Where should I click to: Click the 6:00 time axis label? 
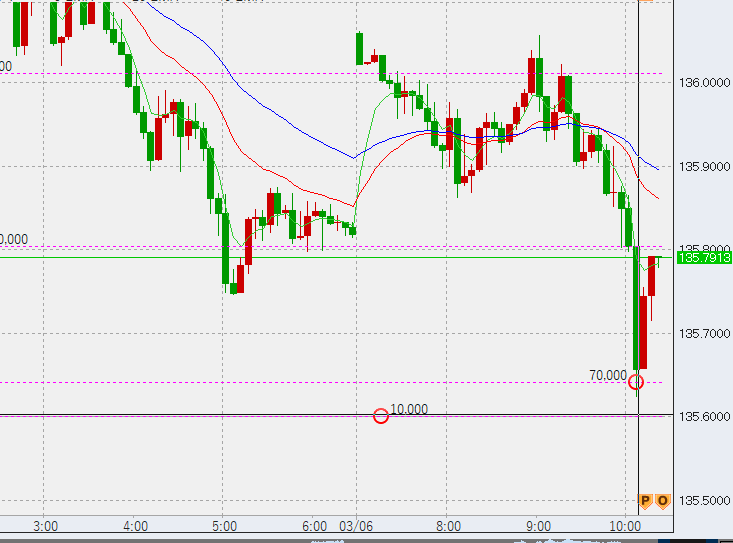point(314,526)
